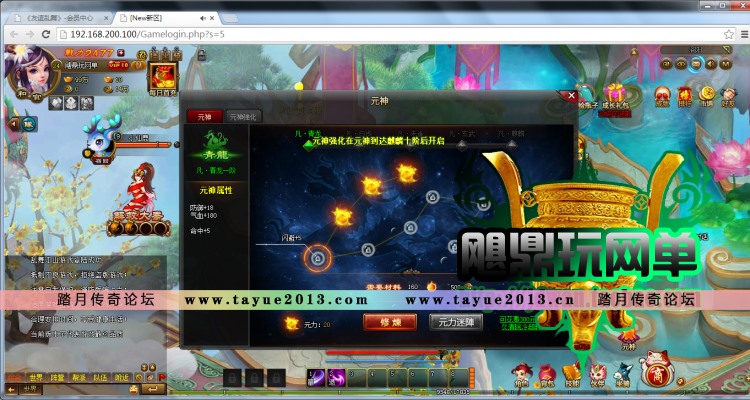The height and width of the screenshot is (400, 750).
Task: Switch to the 《友谊乱舞》-会员中心 browser tab
Action: pos(61,18)
